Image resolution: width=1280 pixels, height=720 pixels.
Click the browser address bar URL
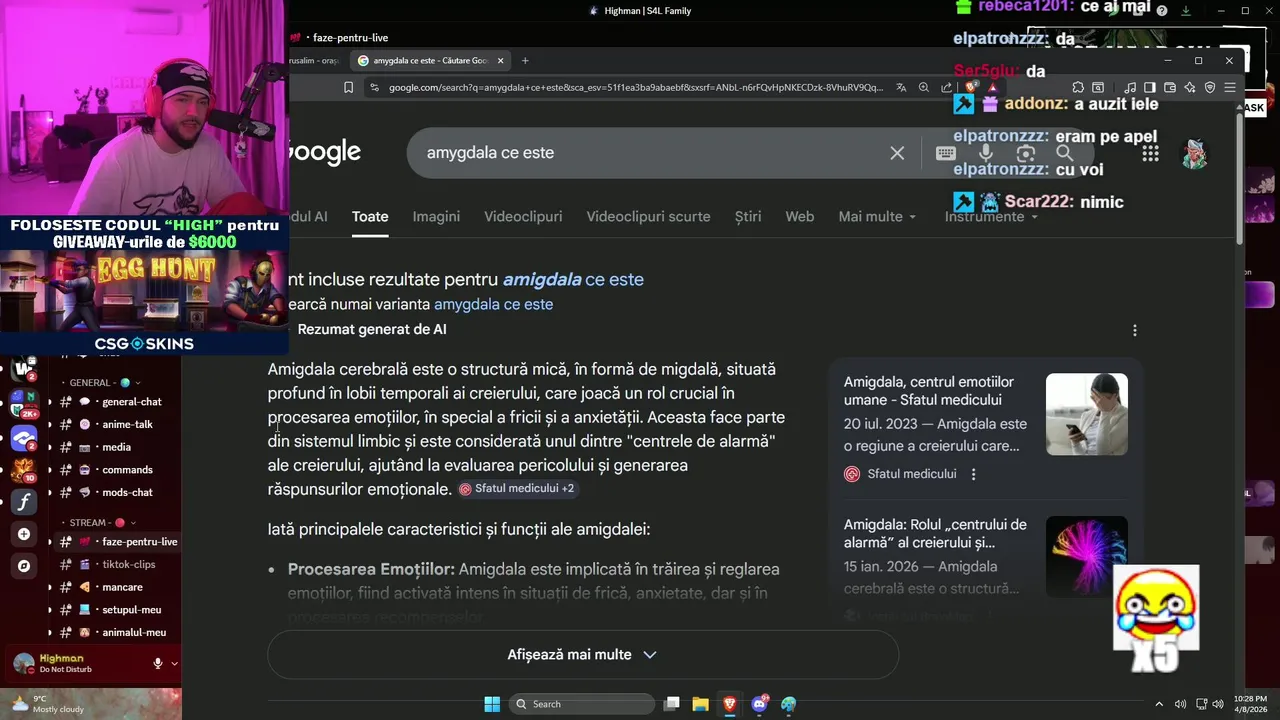(636, 87)
